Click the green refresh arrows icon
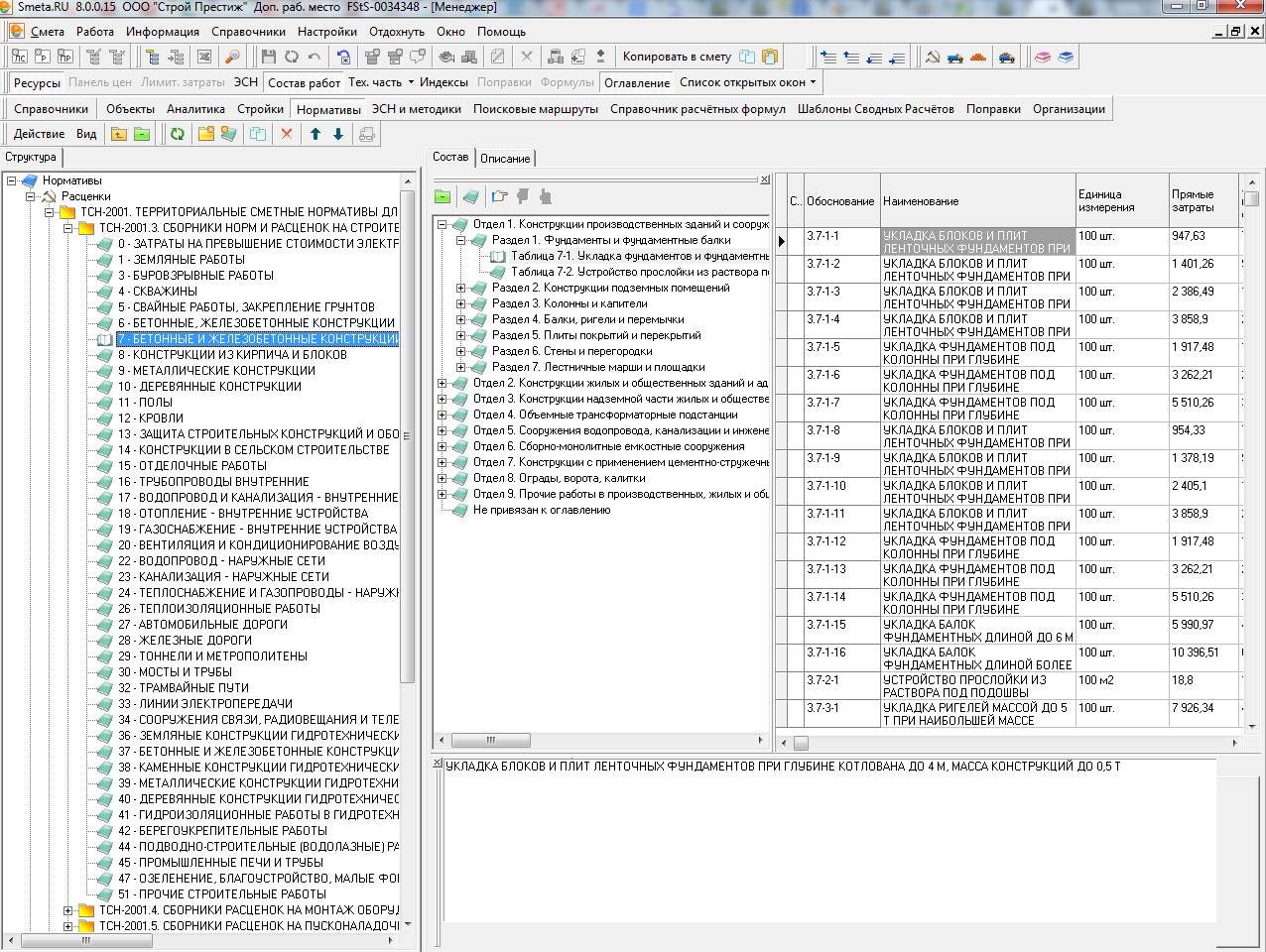Viewport: 1266px width, 952px height. 178,134
